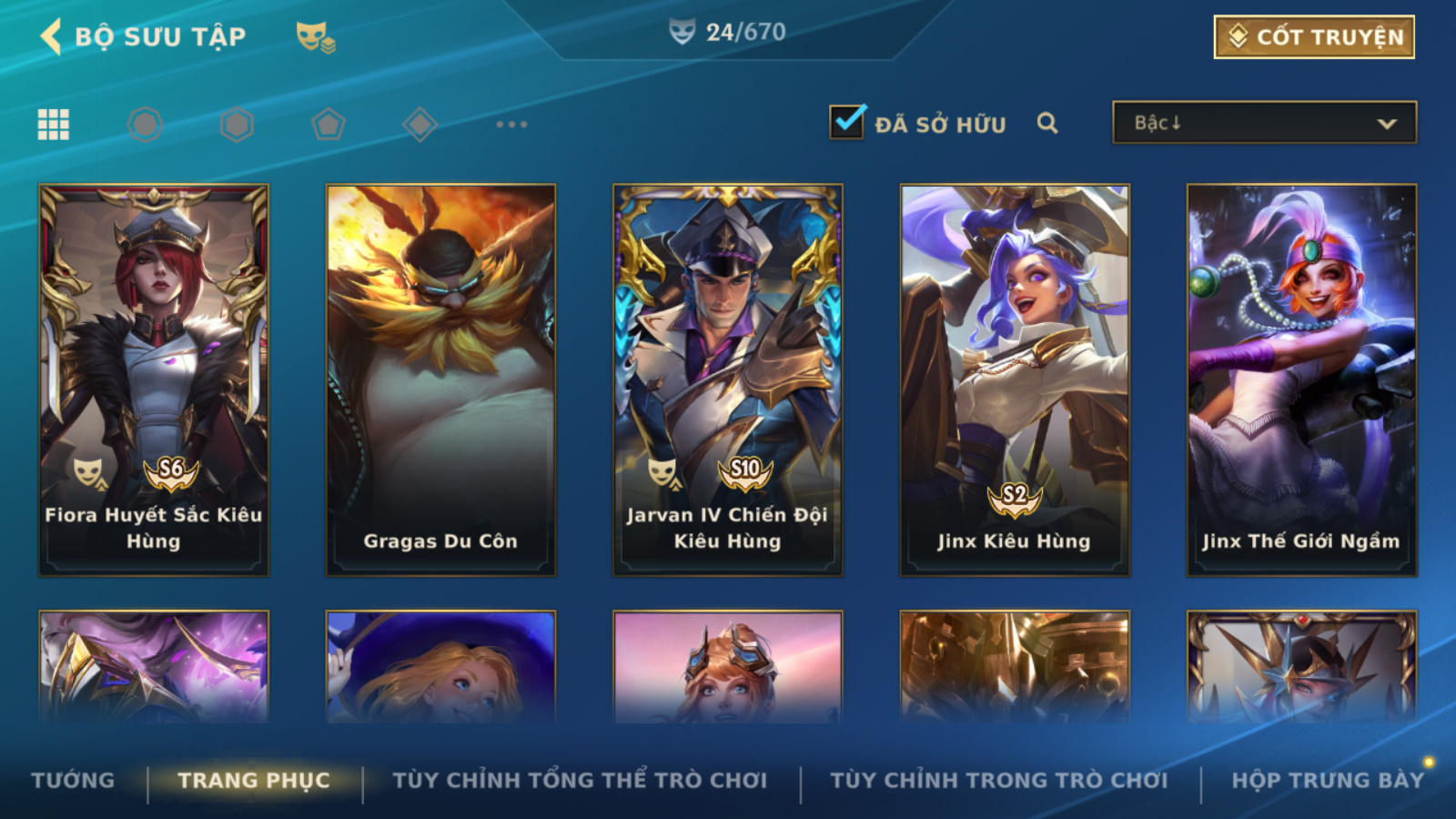This screenshot has height=819, width=1456.
Task: Click the Bậc dropdown chevron arrow
Action: pyautogui.click(x=1387, y=124)
